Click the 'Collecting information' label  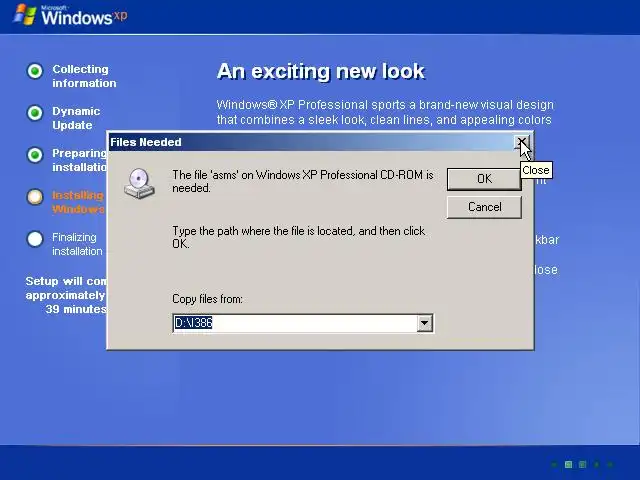point(84,76)
